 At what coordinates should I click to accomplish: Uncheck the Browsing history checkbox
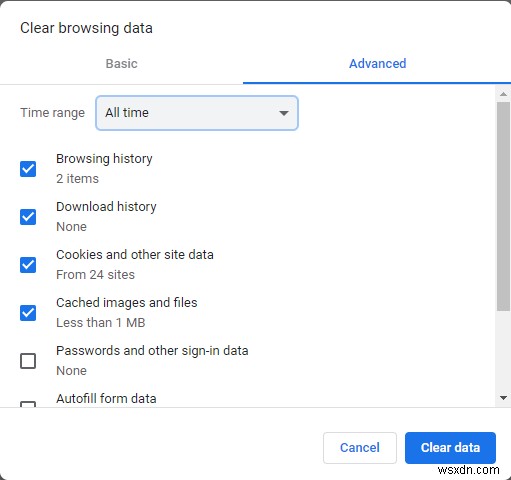(x=28, y=169)
